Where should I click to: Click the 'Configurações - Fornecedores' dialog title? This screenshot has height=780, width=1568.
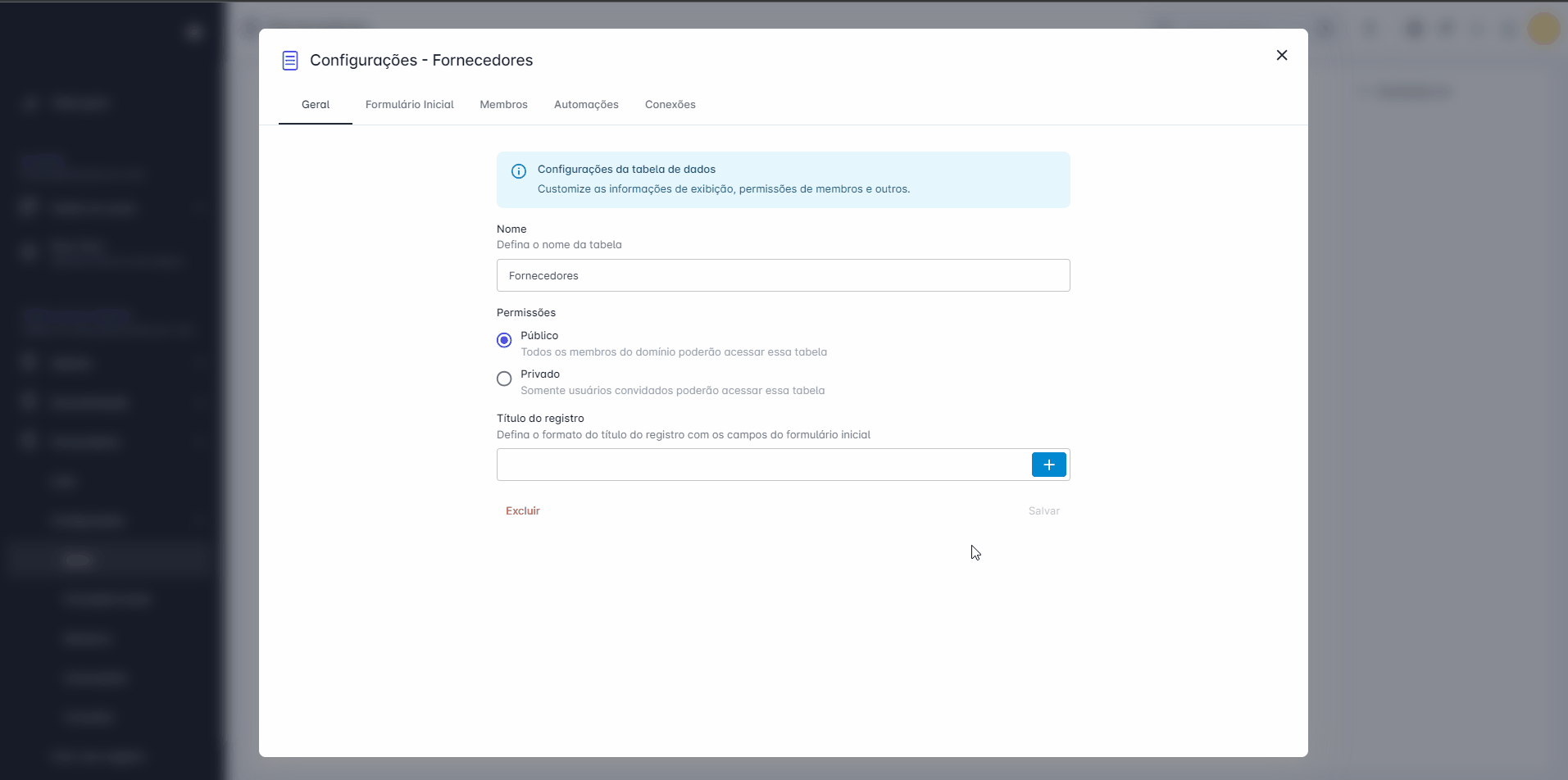point(421,61)
